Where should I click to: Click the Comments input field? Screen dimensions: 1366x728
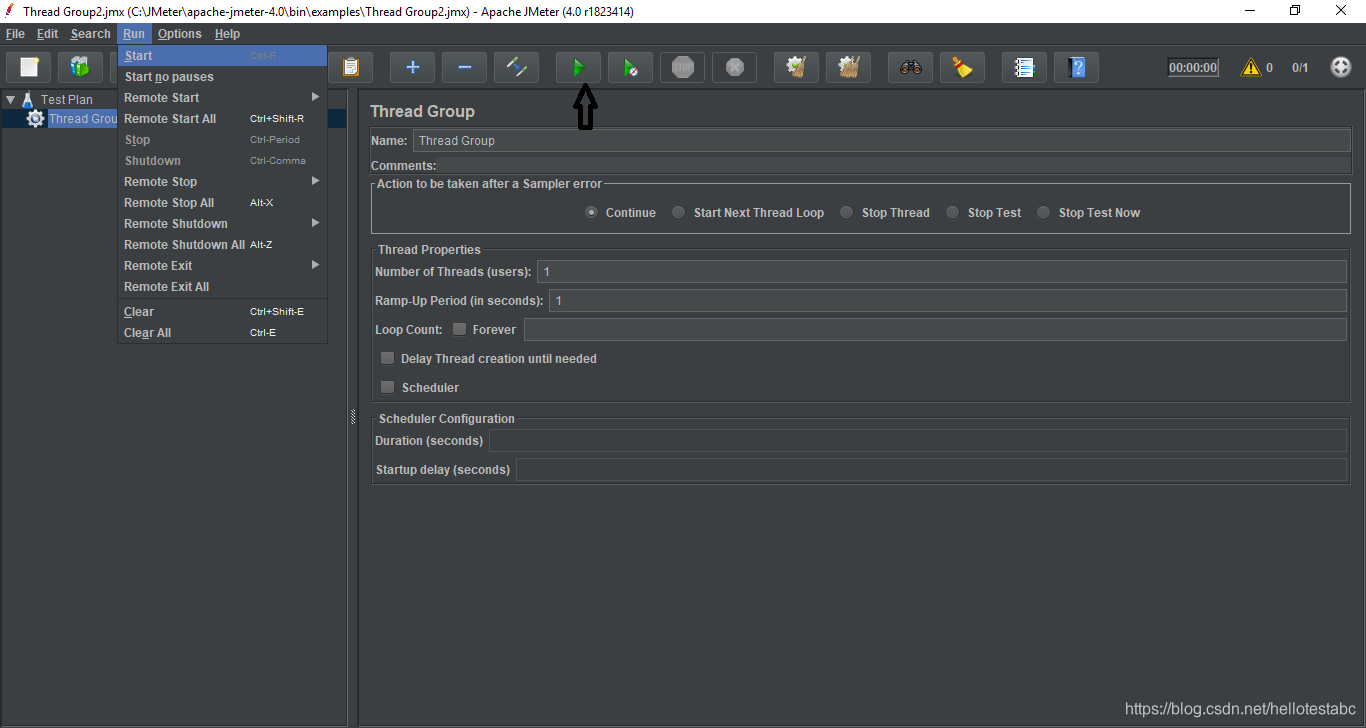pyautogui.click(x=894, y=166)
